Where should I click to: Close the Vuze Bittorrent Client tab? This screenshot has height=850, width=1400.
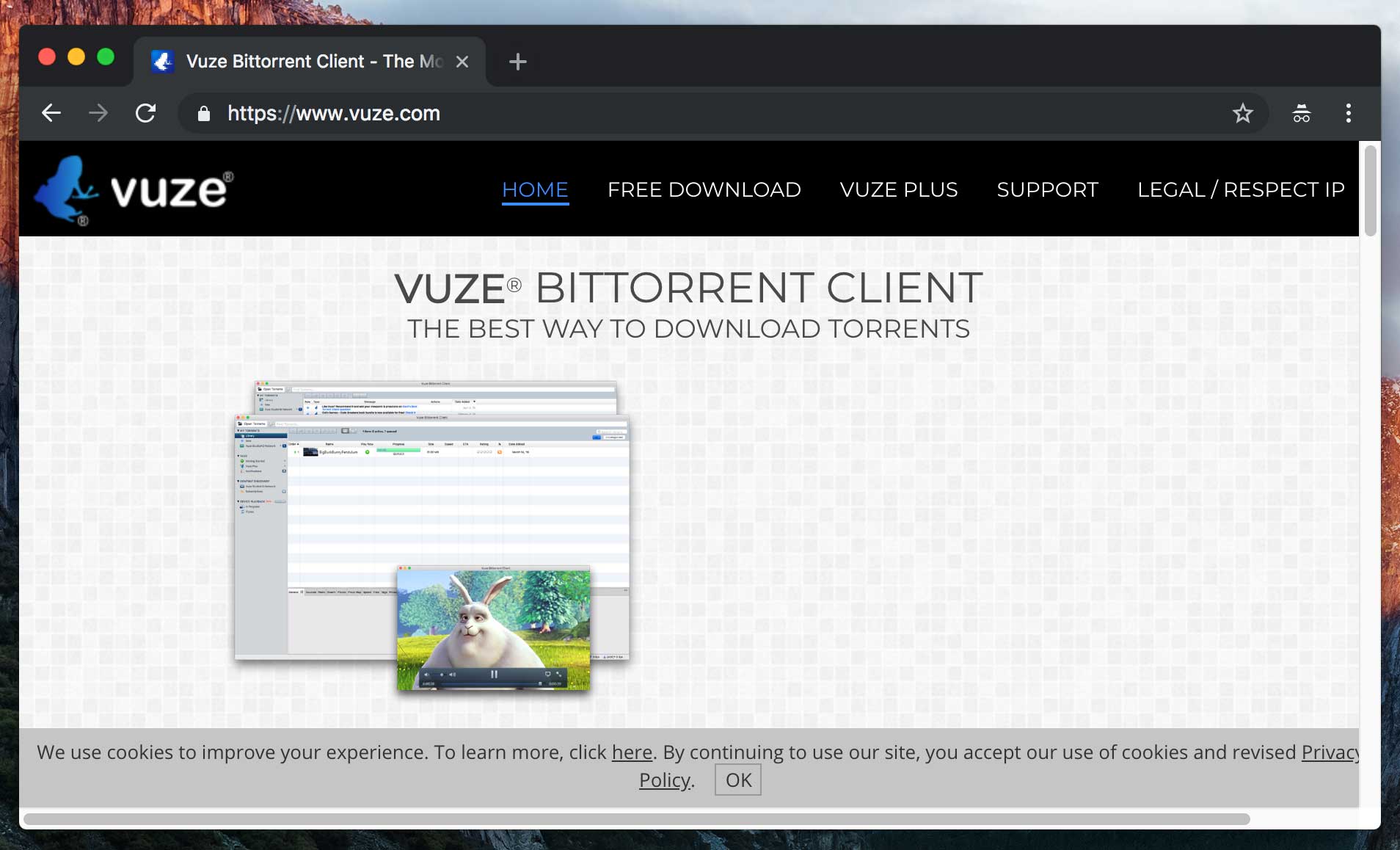462,62
